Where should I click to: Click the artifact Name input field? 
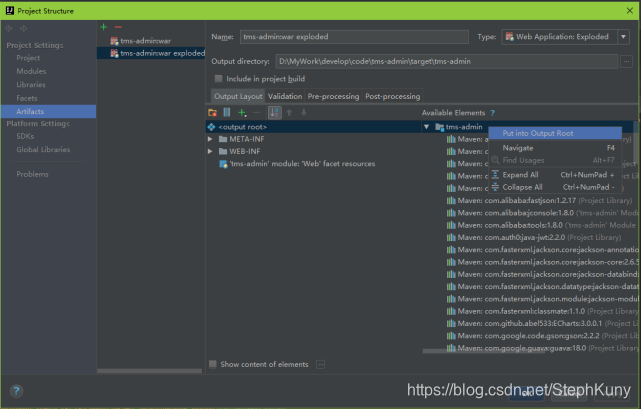[354, 37]
